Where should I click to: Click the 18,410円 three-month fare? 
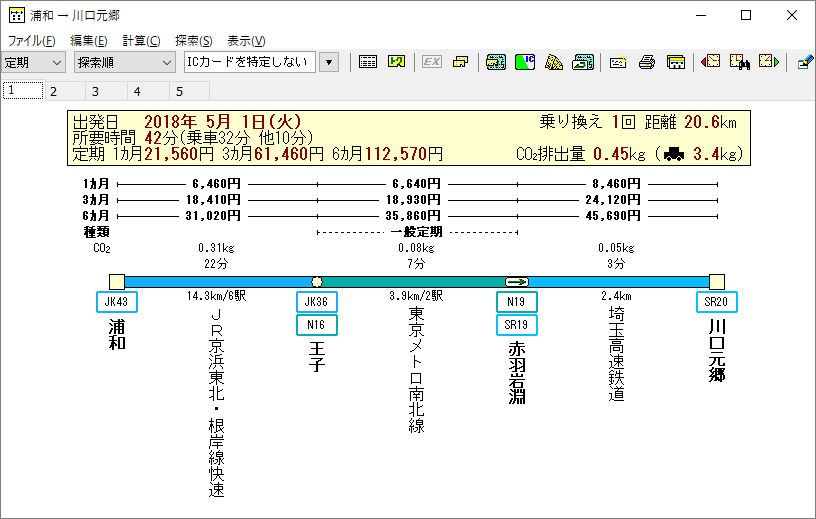coord(213,200)
